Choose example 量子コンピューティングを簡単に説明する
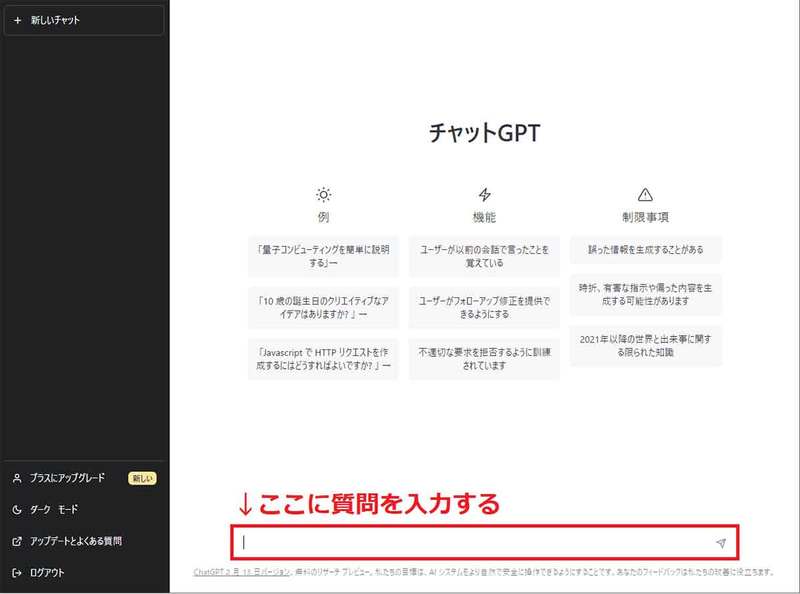 [x=323, y=256]
